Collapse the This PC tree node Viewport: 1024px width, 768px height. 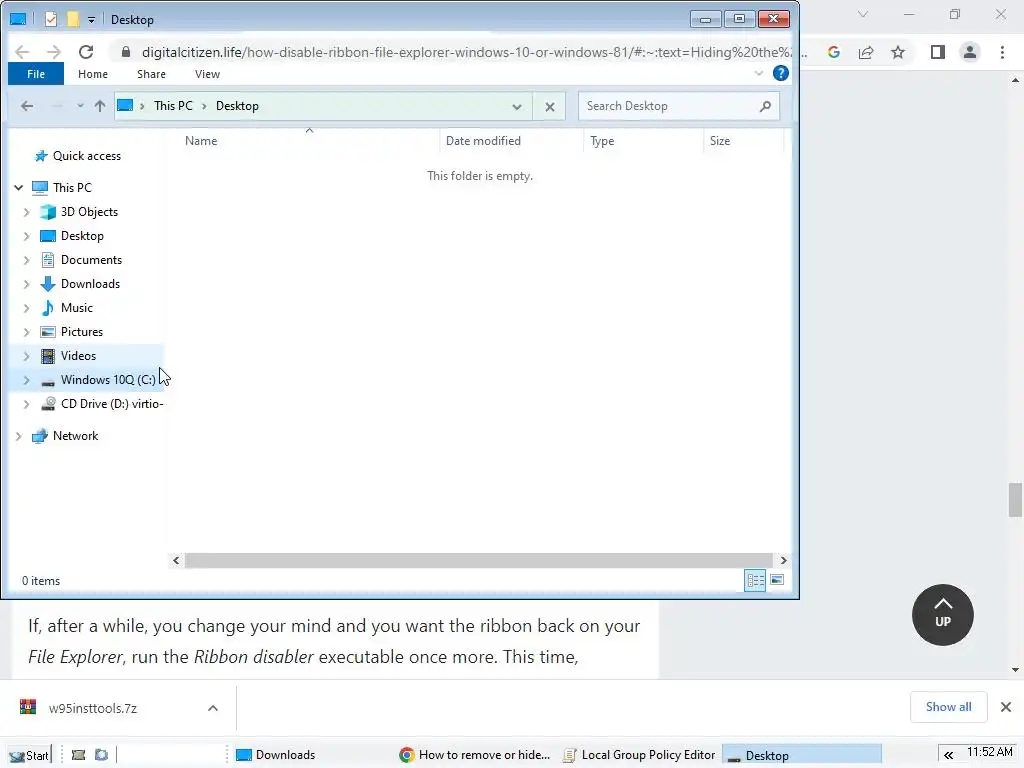[19, 188]
